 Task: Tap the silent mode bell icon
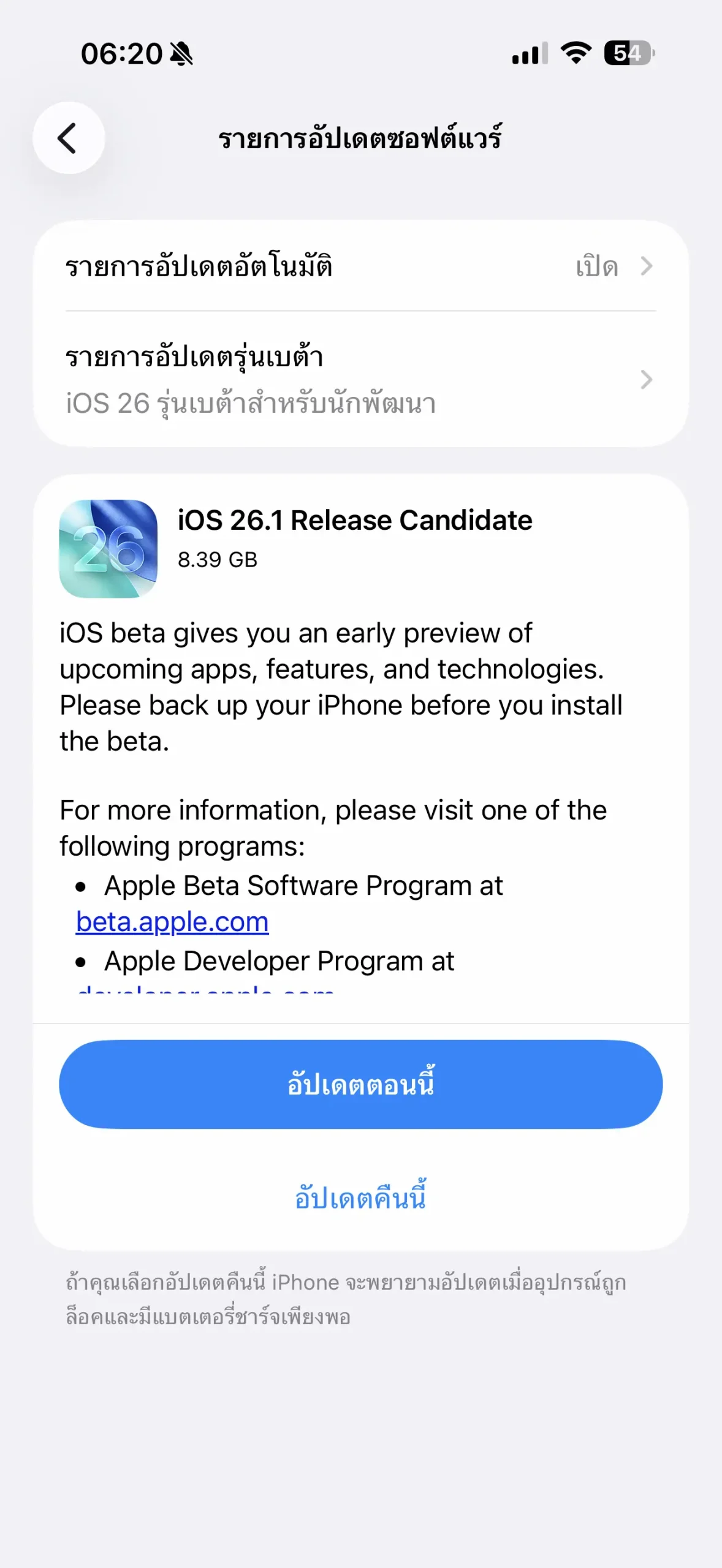(x=181, y=54)
